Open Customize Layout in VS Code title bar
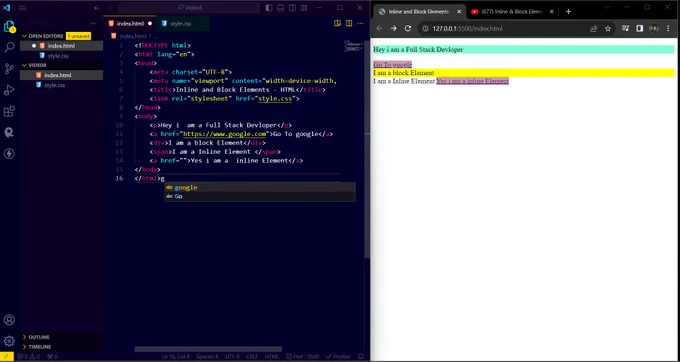The height and width of the screenshot is (362, 680). click(x=304, y=8)
